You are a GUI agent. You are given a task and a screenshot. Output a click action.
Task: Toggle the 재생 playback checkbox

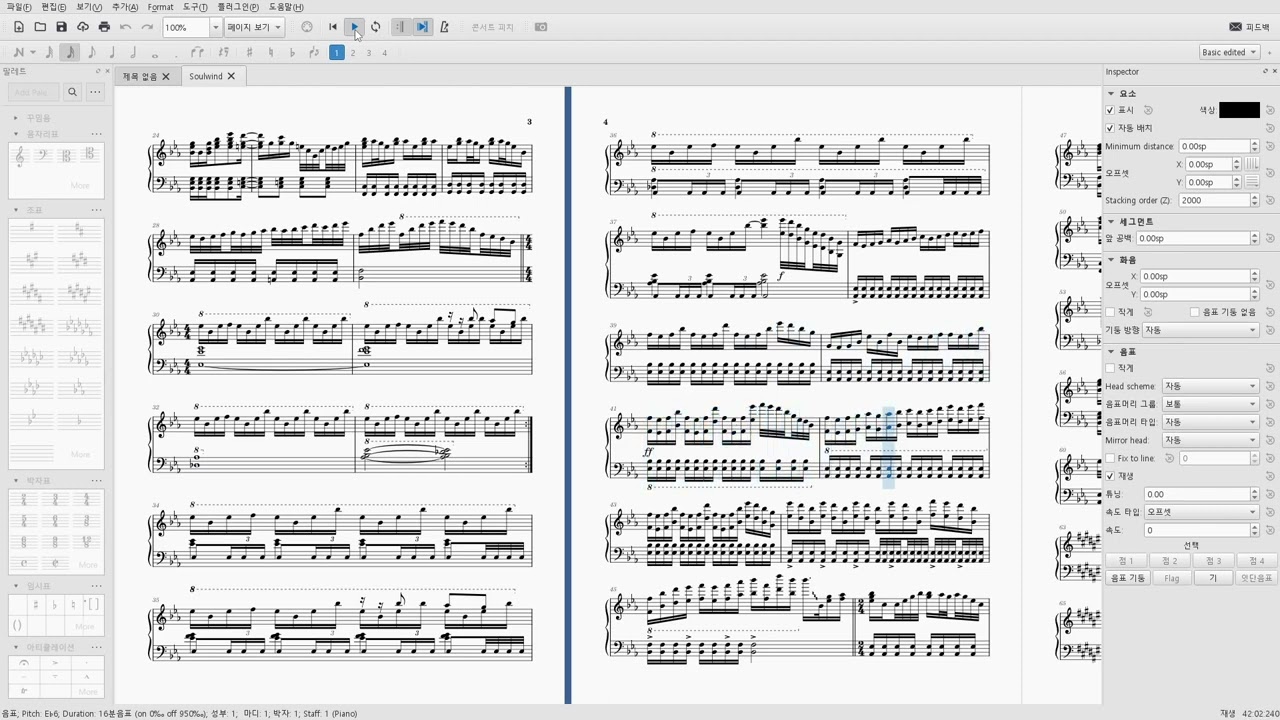tap(1110, 476)
